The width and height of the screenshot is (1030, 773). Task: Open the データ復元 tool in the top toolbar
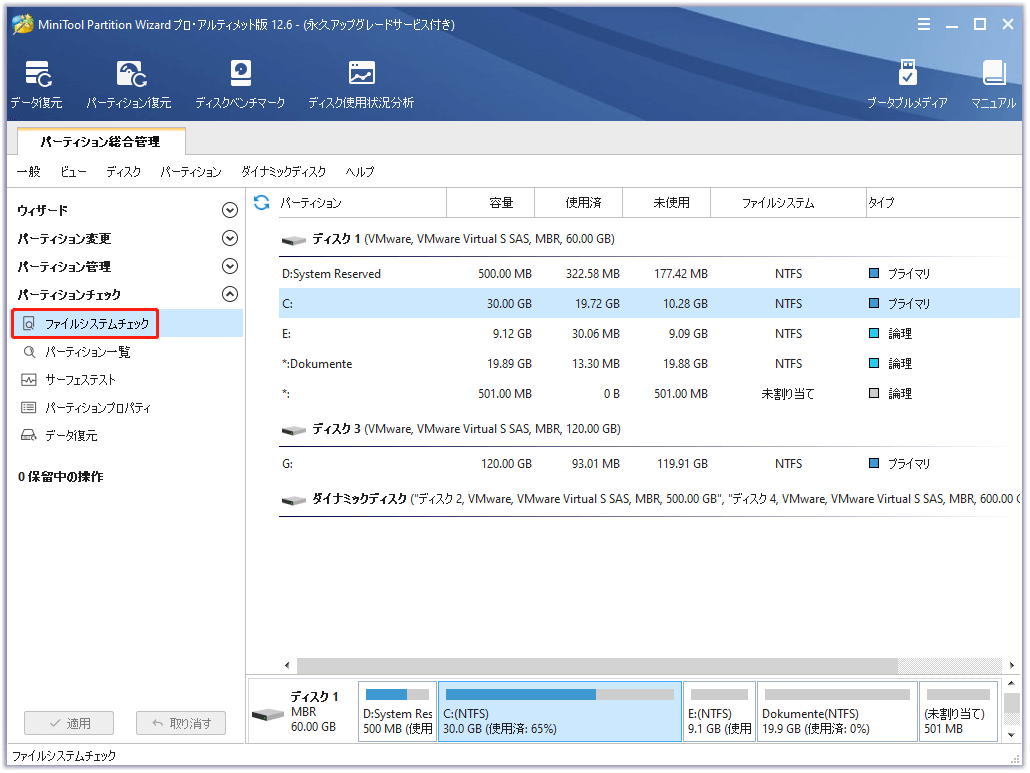click(37, 84)
